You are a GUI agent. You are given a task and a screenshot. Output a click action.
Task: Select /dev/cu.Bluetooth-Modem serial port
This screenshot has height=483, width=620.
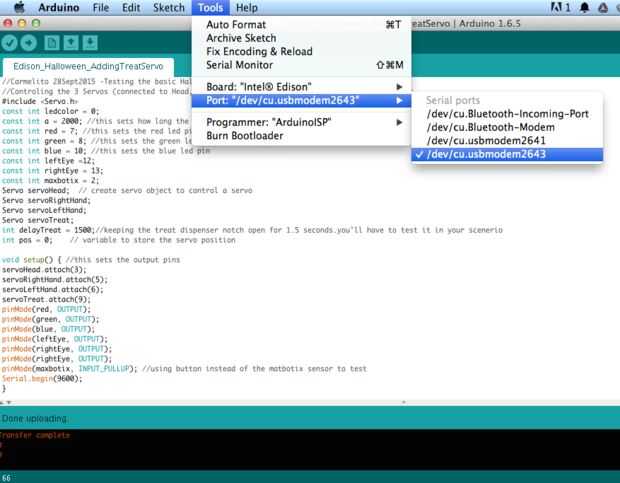pos(507,127)
